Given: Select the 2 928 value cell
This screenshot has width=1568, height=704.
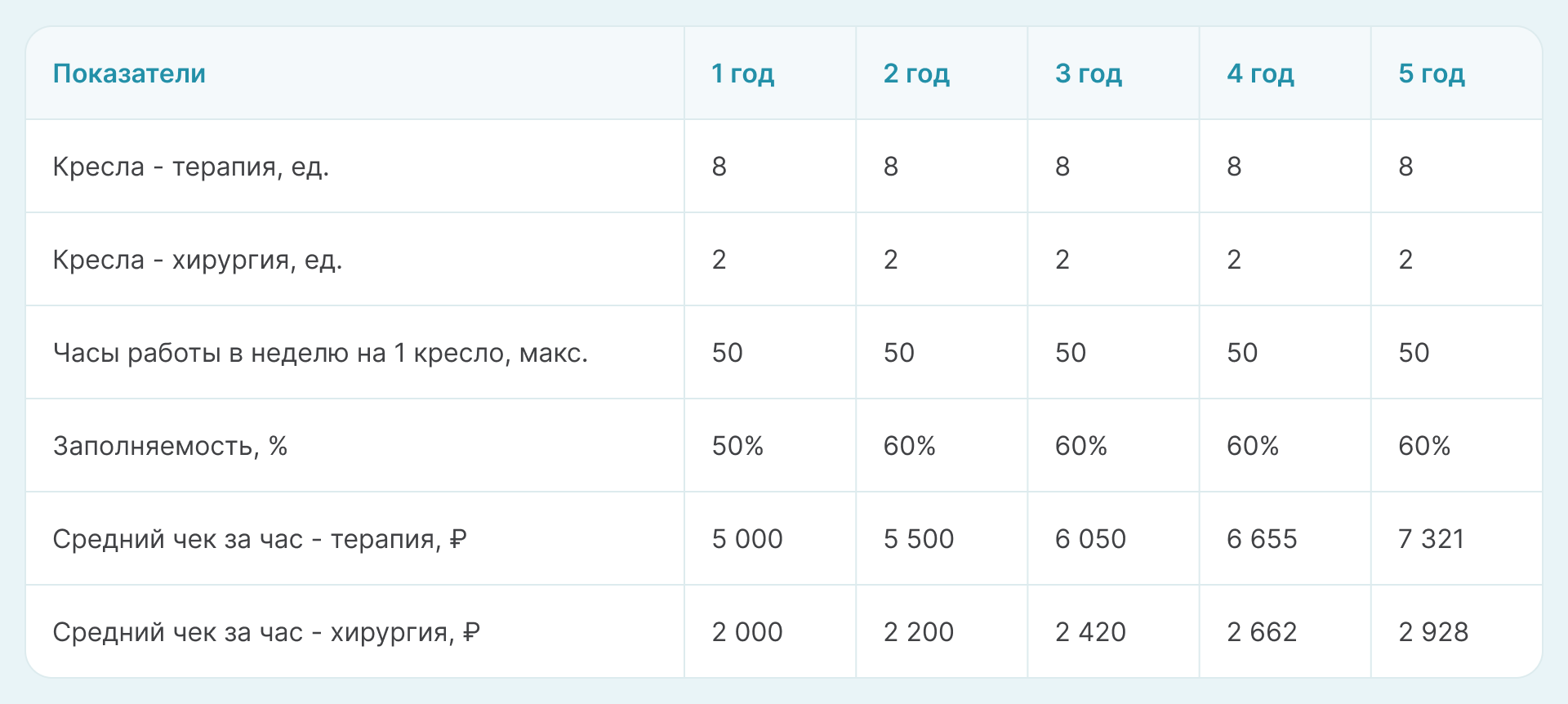Looking at the screenshot, I should coord(1433,632).
